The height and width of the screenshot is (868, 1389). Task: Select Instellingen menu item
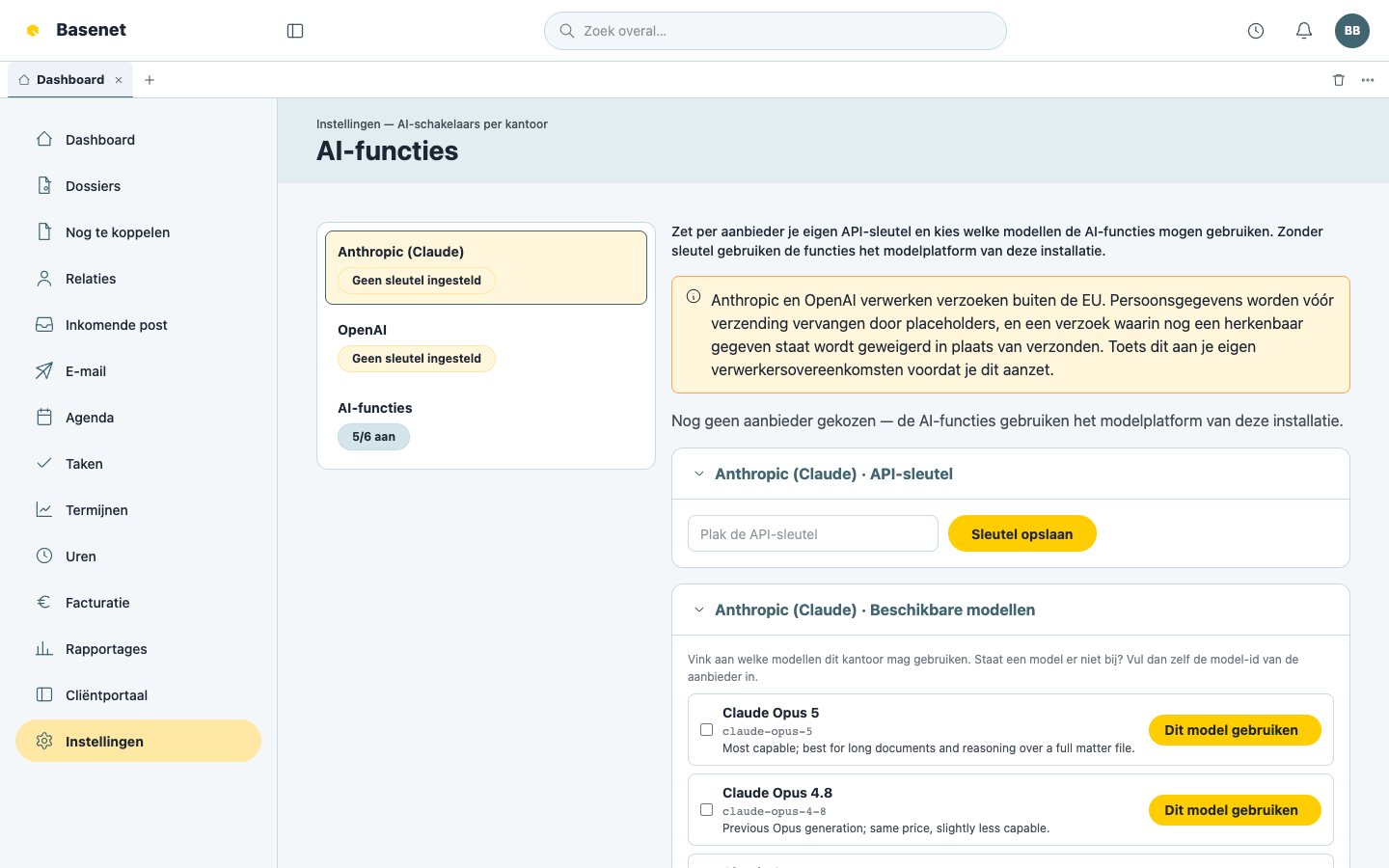tap(138, 741)
